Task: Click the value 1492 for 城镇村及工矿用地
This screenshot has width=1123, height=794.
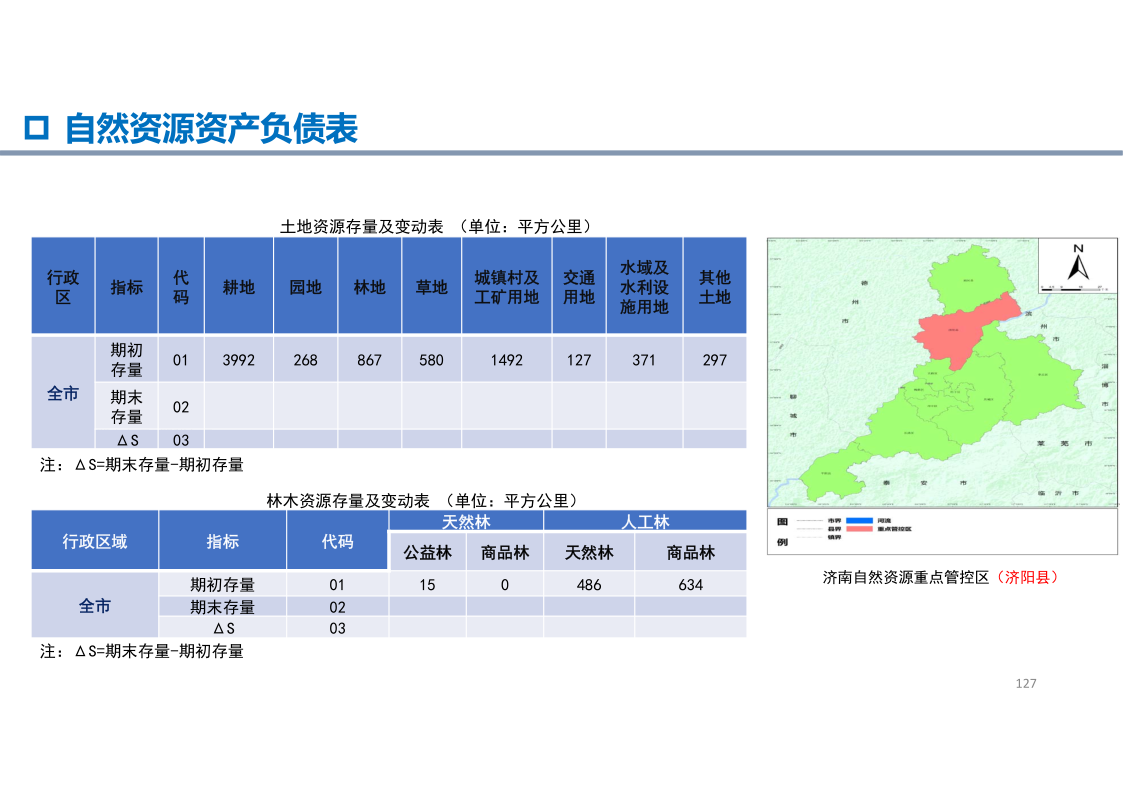Action: [506, 360]
